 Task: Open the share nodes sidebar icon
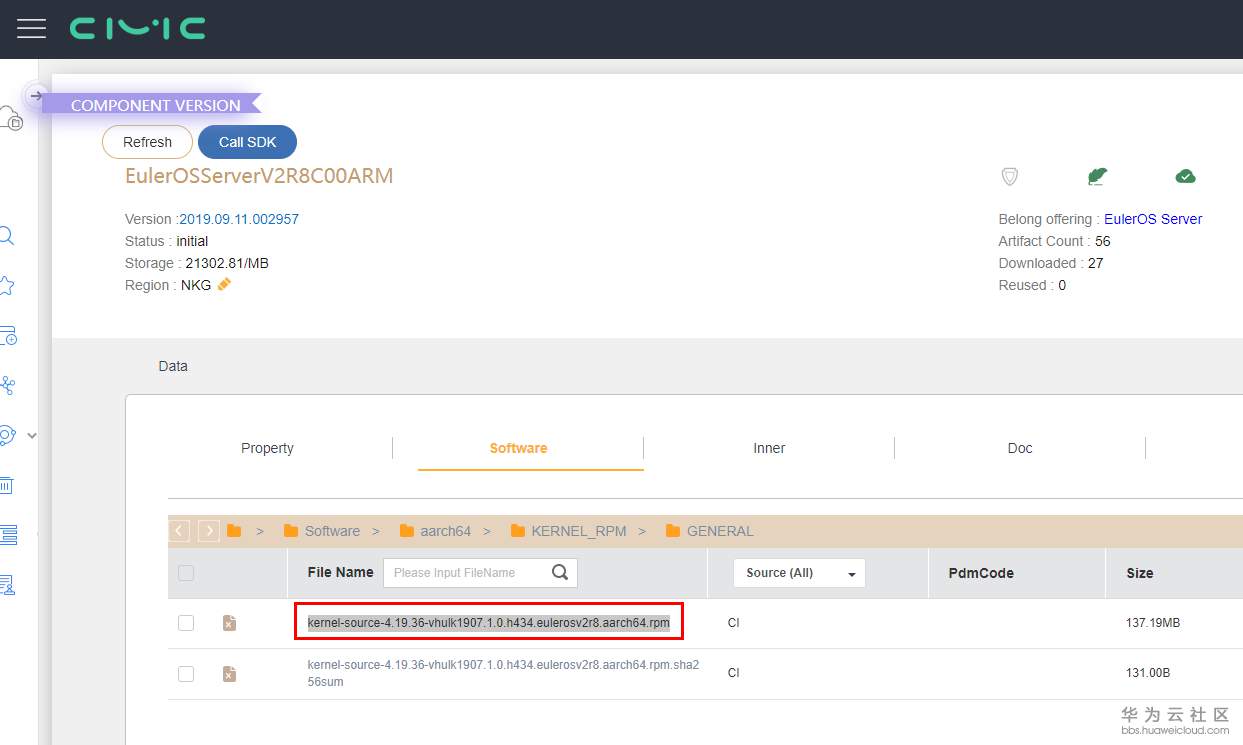(x=8, y=386)
